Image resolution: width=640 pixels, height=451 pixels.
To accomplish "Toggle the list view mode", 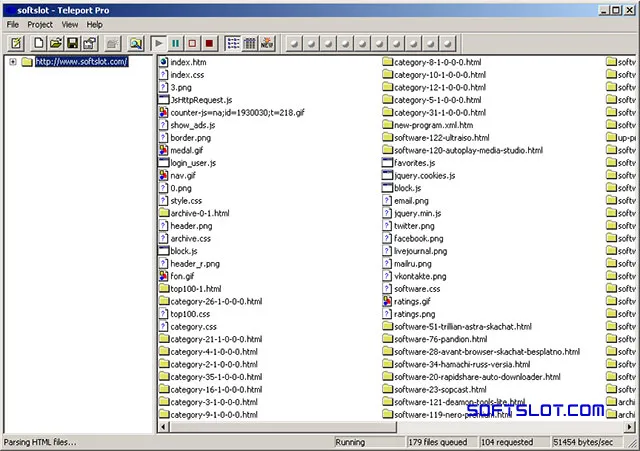I will point(233,43).
